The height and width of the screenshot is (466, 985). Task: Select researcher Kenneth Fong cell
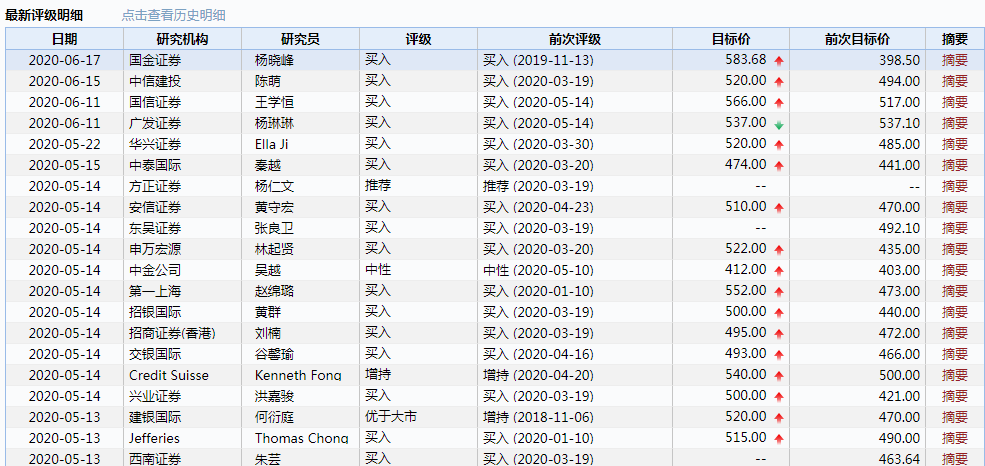(300, 376)
